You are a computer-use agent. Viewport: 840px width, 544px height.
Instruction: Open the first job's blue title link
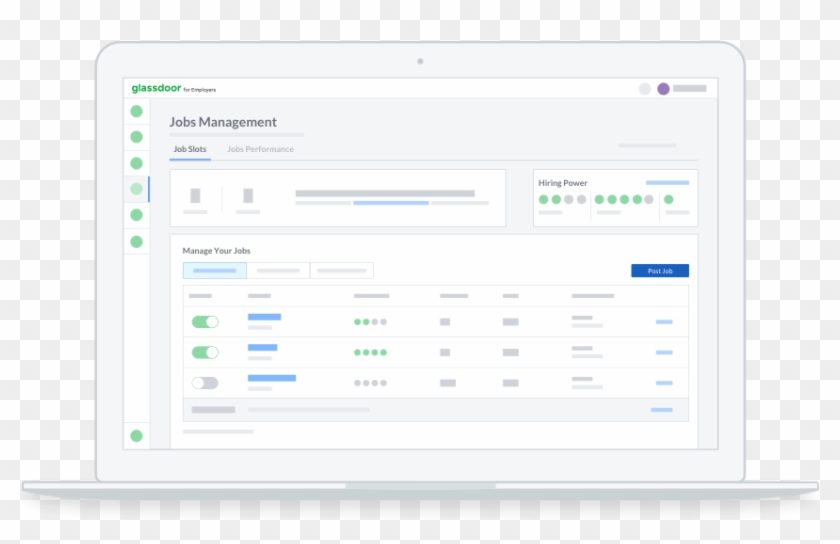[x=264, y=317]
